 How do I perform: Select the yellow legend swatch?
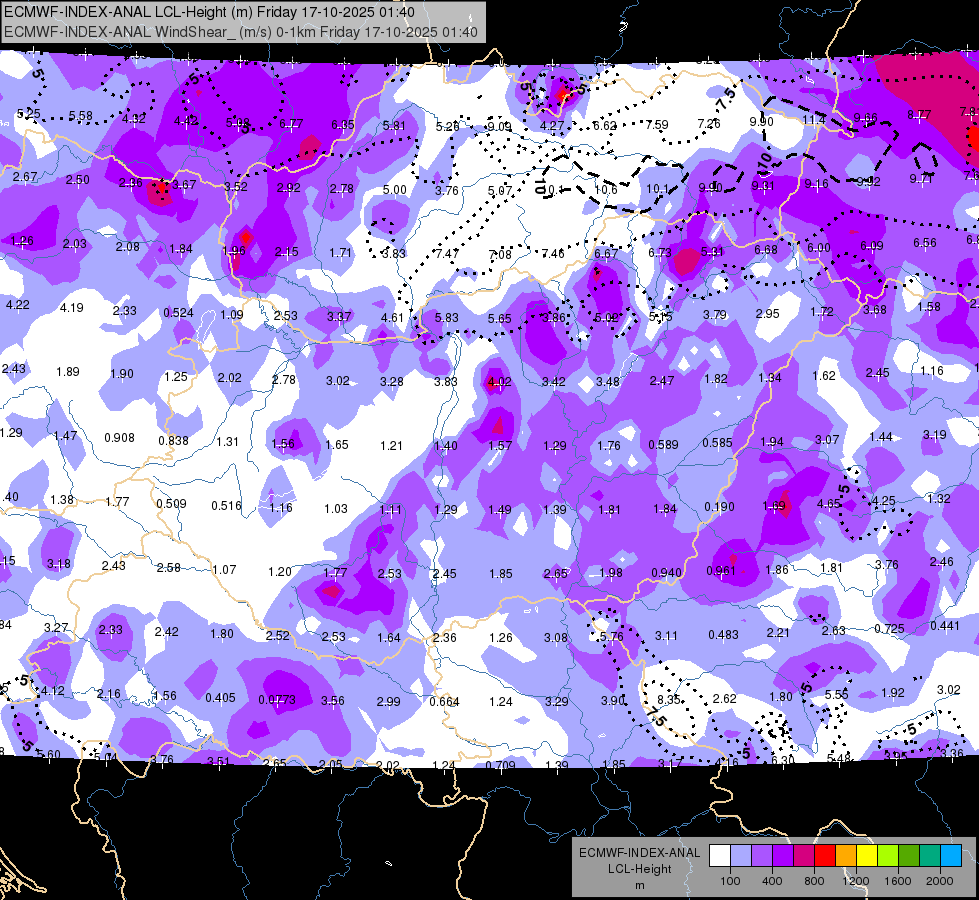coord(867,855)
